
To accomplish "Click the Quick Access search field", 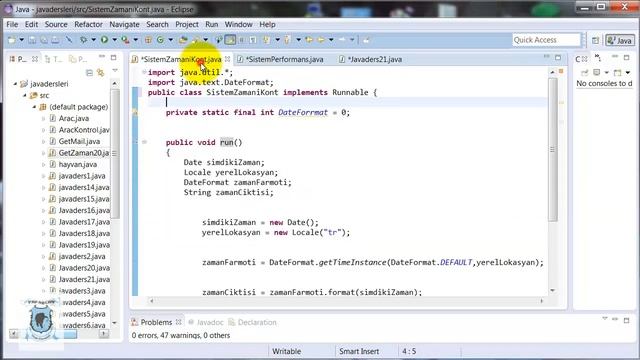I will 546,40.
